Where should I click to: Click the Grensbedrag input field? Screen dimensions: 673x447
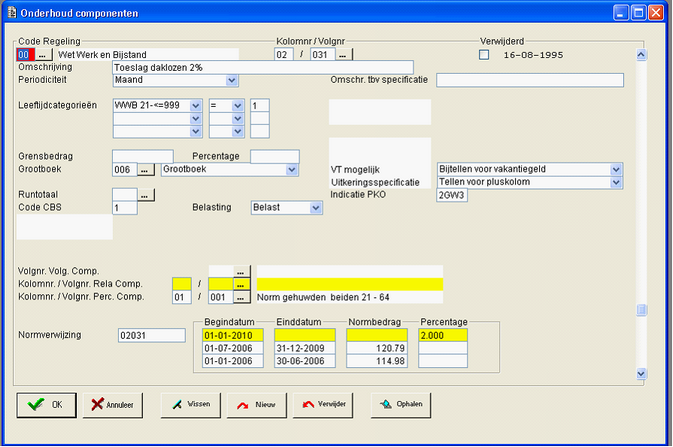pos(143,156)
